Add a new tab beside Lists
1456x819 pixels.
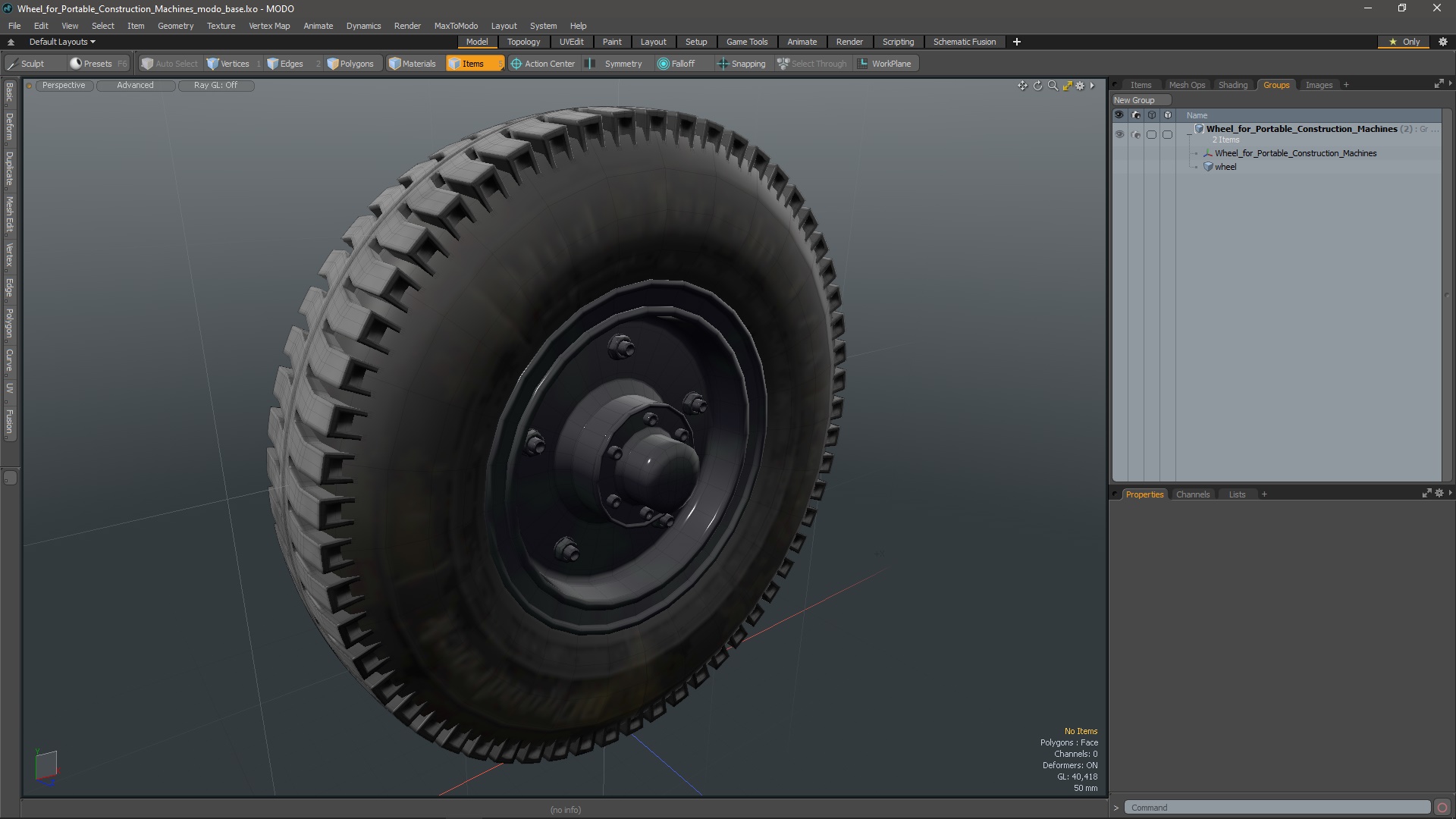click(1264, 494)
